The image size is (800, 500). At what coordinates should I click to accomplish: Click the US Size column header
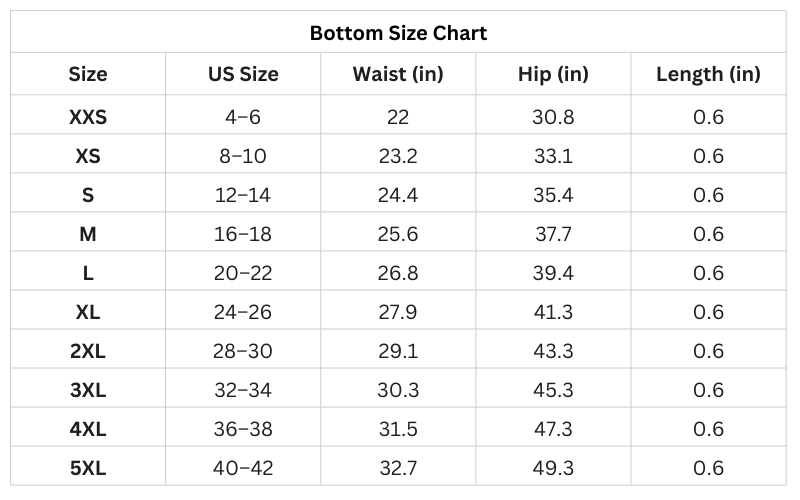(x=243, y=74)
